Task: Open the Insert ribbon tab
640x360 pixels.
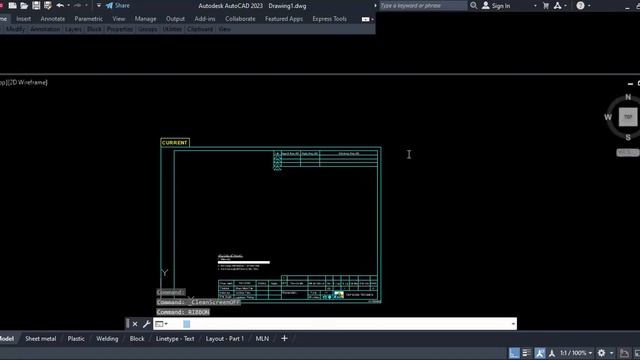Action: 23,19
